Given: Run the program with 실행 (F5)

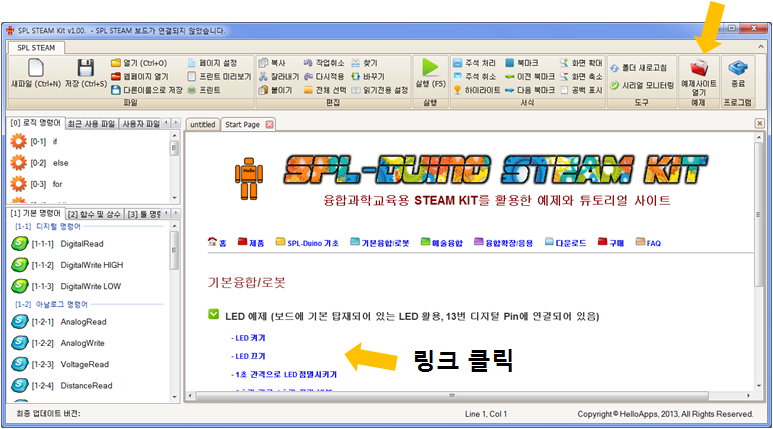Looking at the screenshot, I should coord(430,73).
